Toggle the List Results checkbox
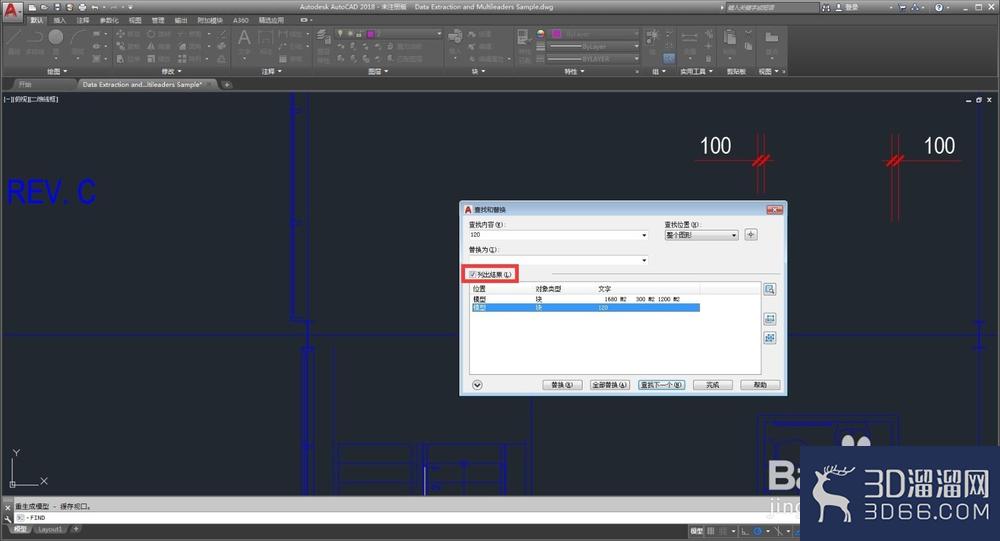The width and height of the screenshot is (1000, 541). click(473, 274)
